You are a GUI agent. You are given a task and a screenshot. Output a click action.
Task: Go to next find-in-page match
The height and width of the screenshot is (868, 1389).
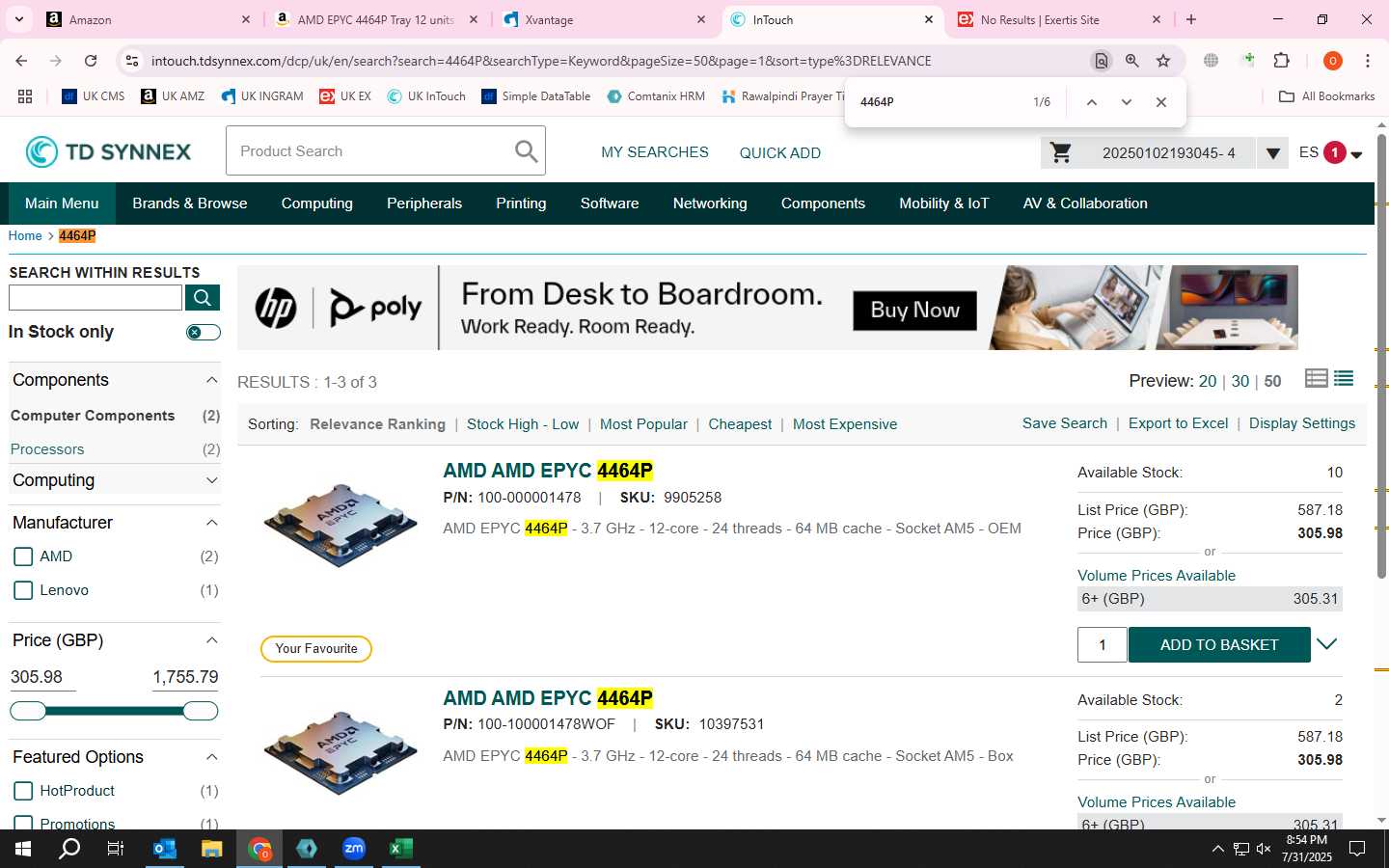pyautogui.click(x=1126, y=102)
